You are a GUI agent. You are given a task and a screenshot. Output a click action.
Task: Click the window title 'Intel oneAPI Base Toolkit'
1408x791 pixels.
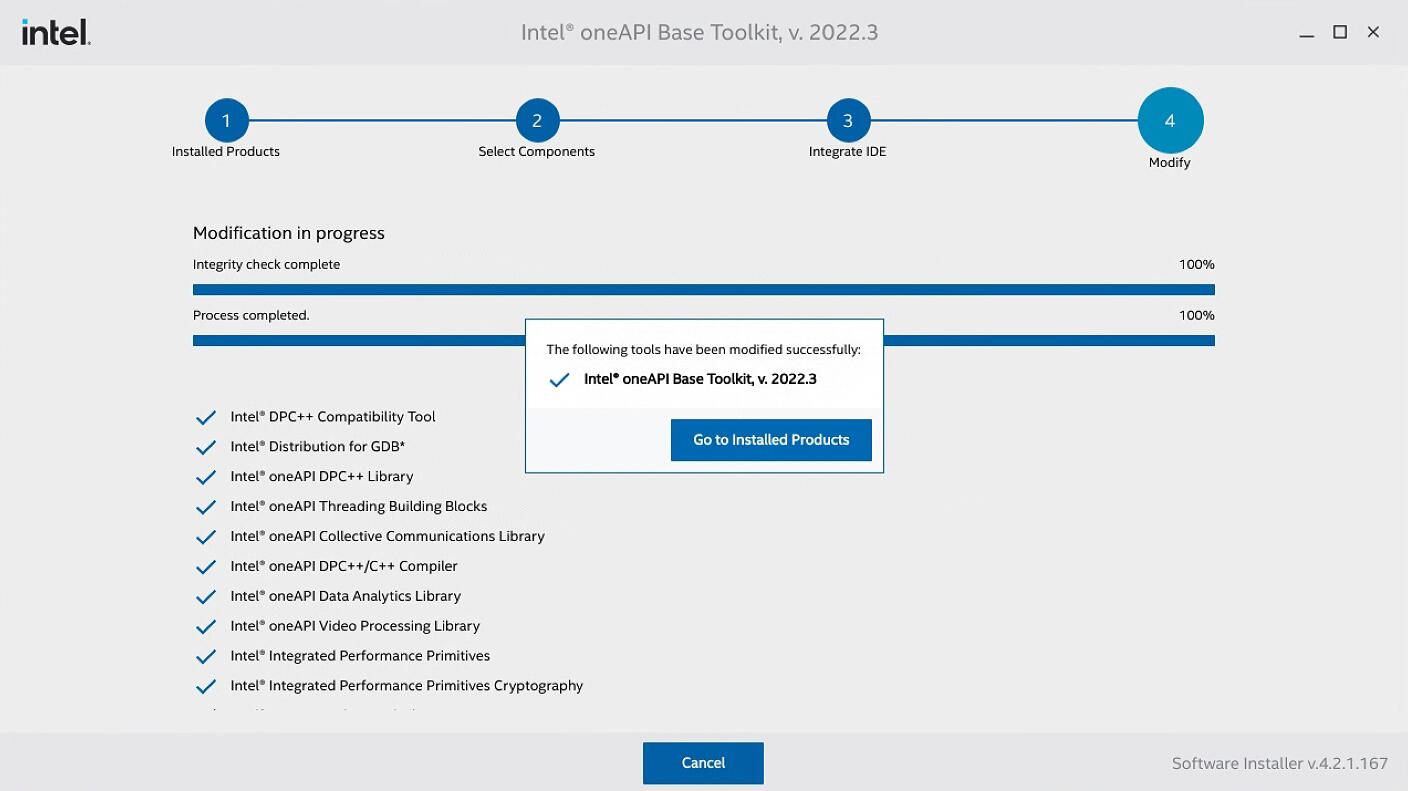700,32
